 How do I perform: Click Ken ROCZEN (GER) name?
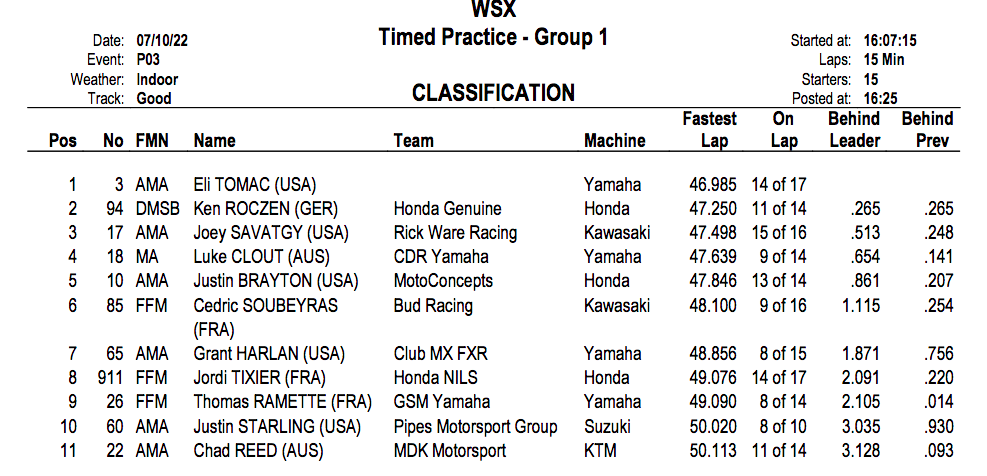pos(266,209)
